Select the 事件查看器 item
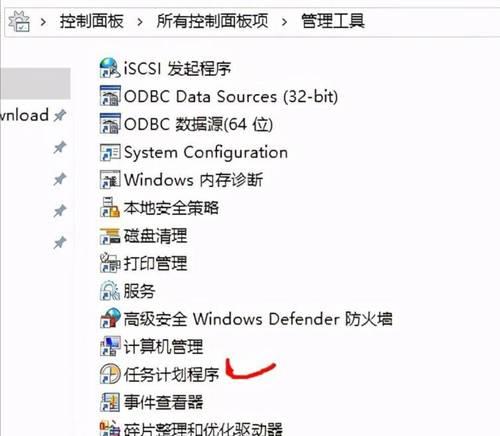Image resolution: width=500 pixels, height=436 pixels. click(x=151, y=402)
